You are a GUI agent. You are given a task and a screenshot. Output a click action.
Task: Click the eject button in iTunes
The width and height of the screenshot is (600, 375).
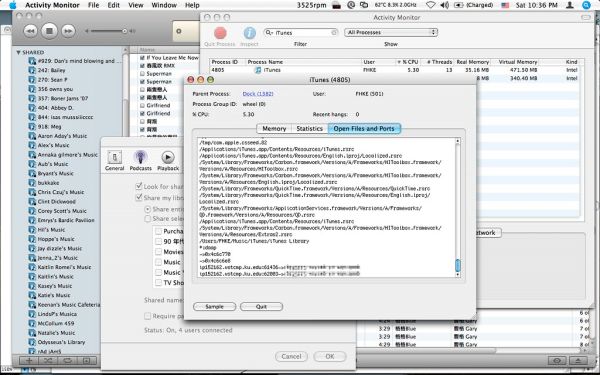(x=578, y=360)
